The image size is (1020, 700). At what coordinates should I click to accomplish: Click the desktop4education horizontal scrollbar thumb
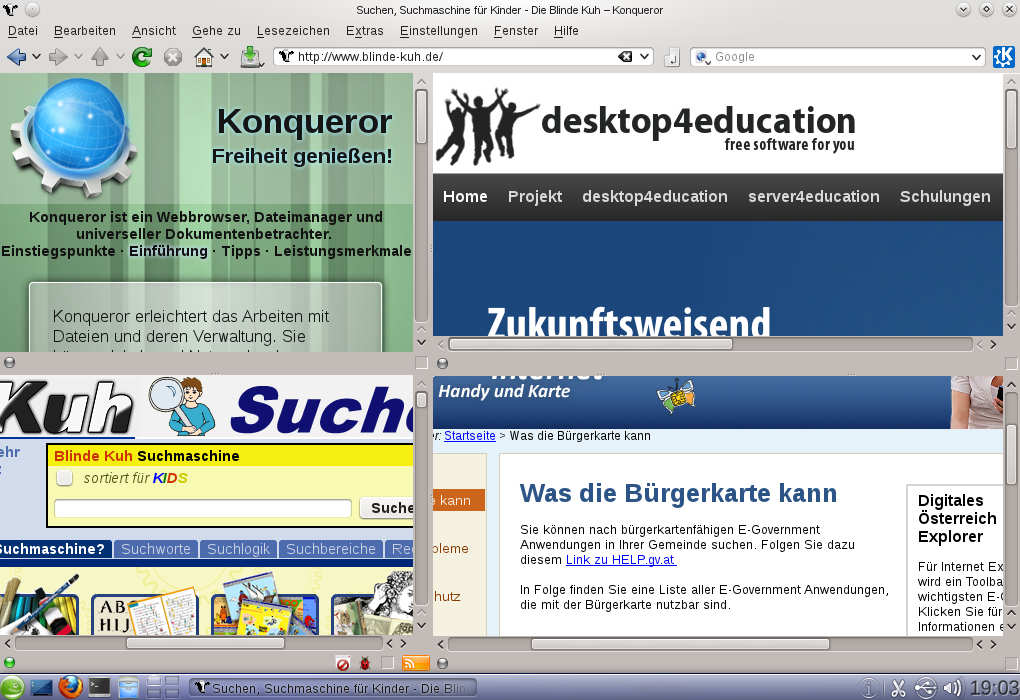[x=591, y=344]
